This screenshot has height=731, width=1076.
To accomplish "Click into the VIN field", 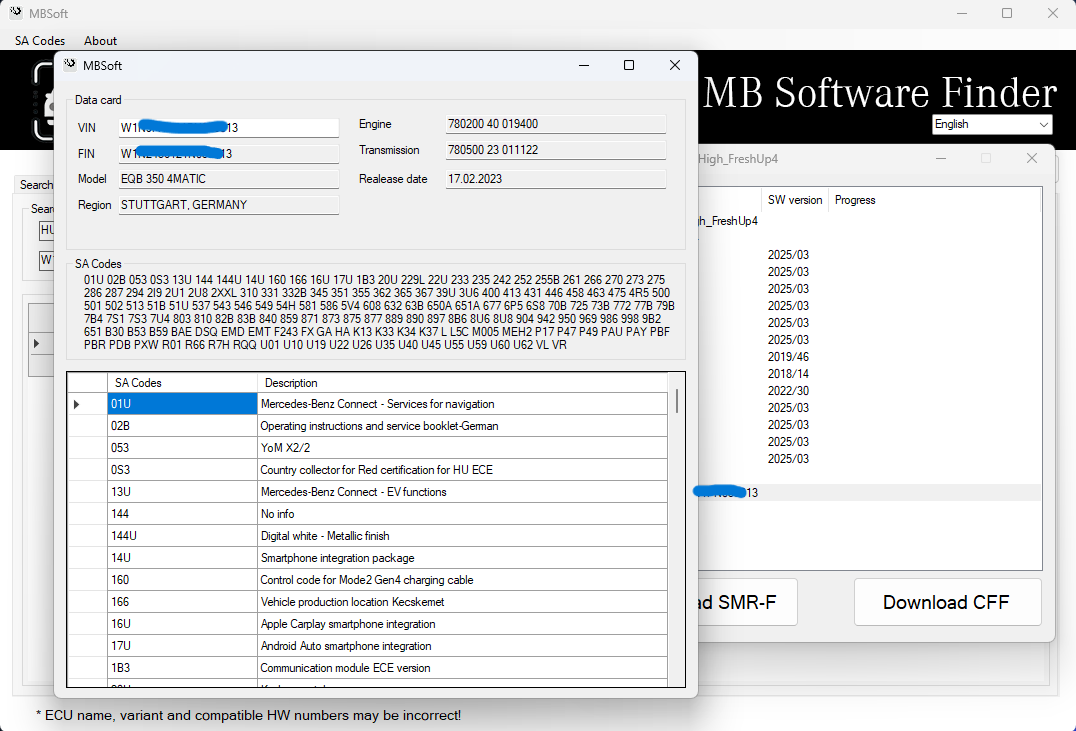I will [x=228, y=128].
